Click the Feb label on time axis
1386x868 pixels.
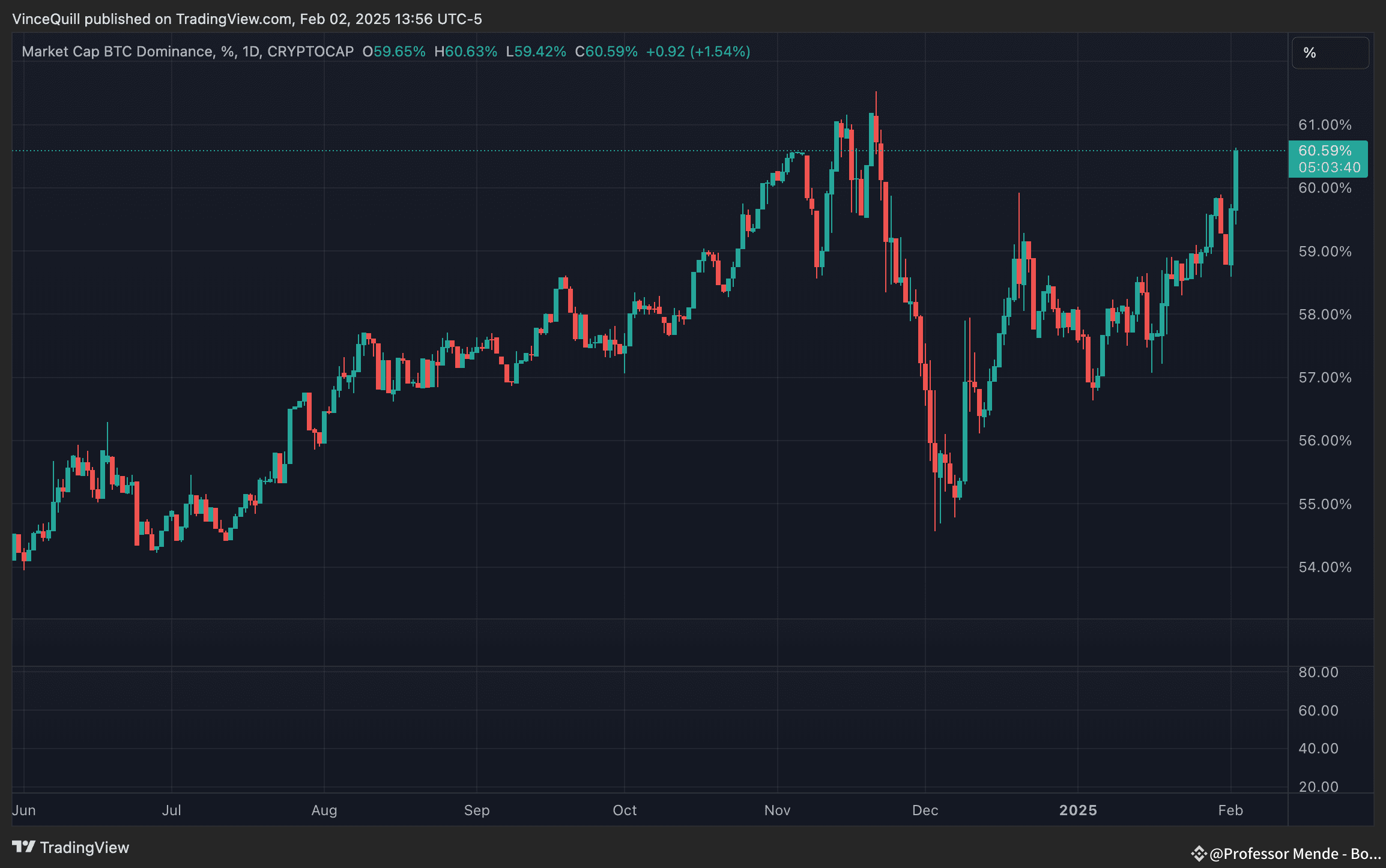1230,810
